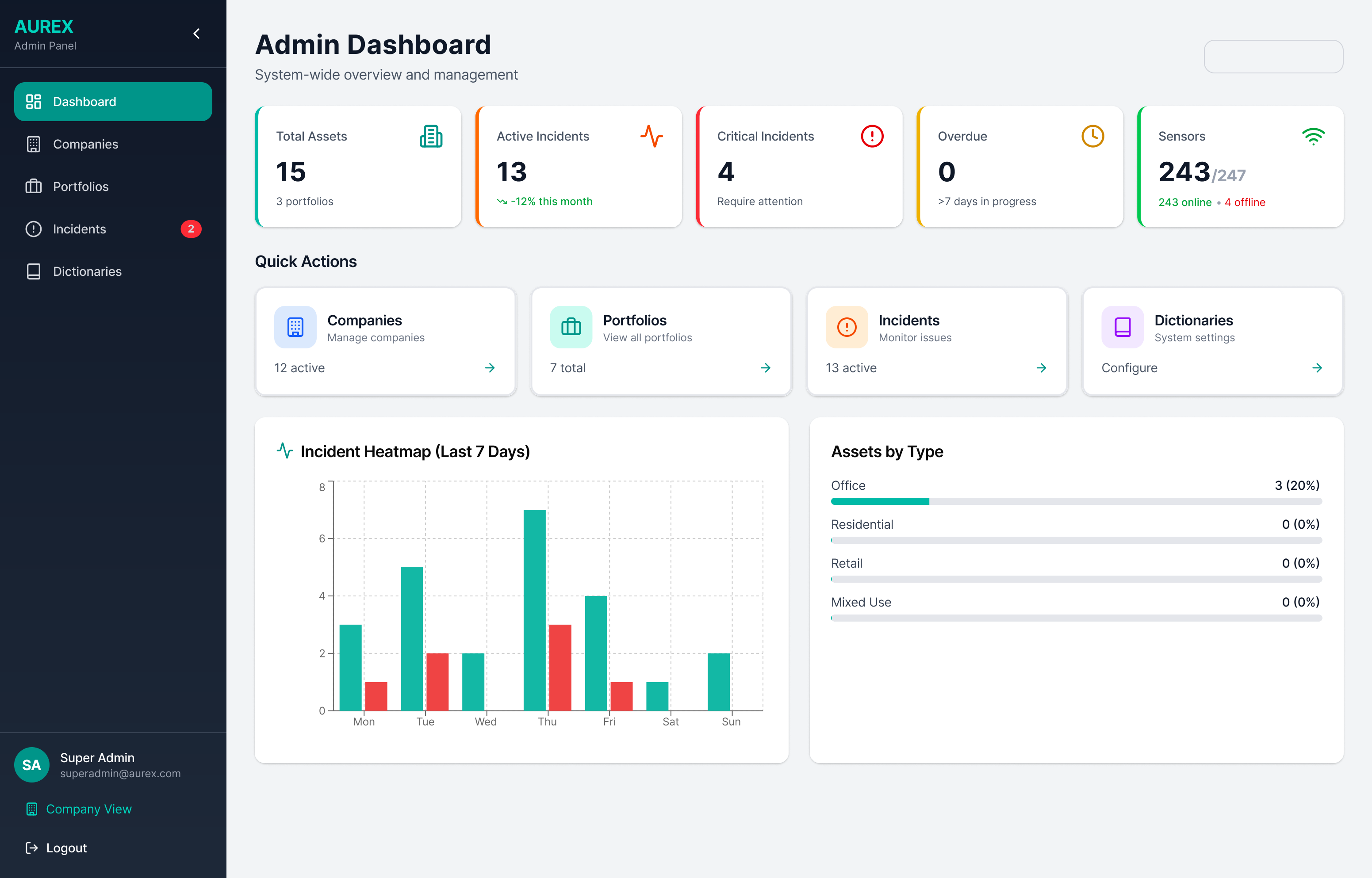Click Logout at the bottom

(66, 848)
